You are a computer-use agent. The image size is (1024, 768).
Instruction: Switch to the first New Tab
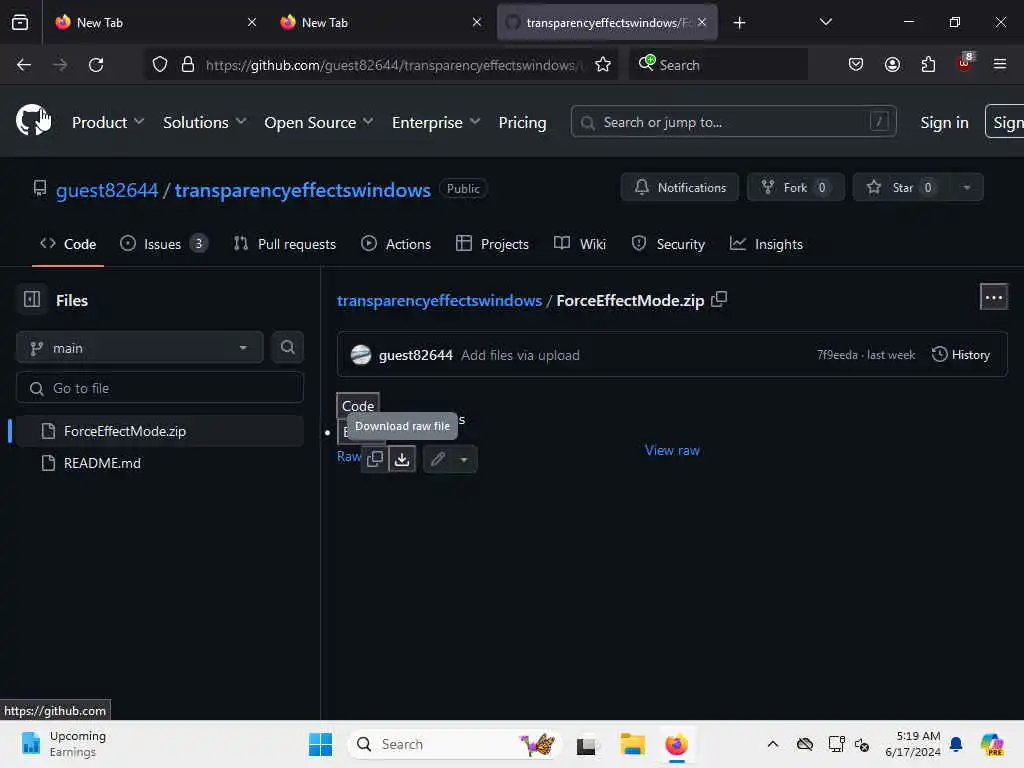pos(155,23)
